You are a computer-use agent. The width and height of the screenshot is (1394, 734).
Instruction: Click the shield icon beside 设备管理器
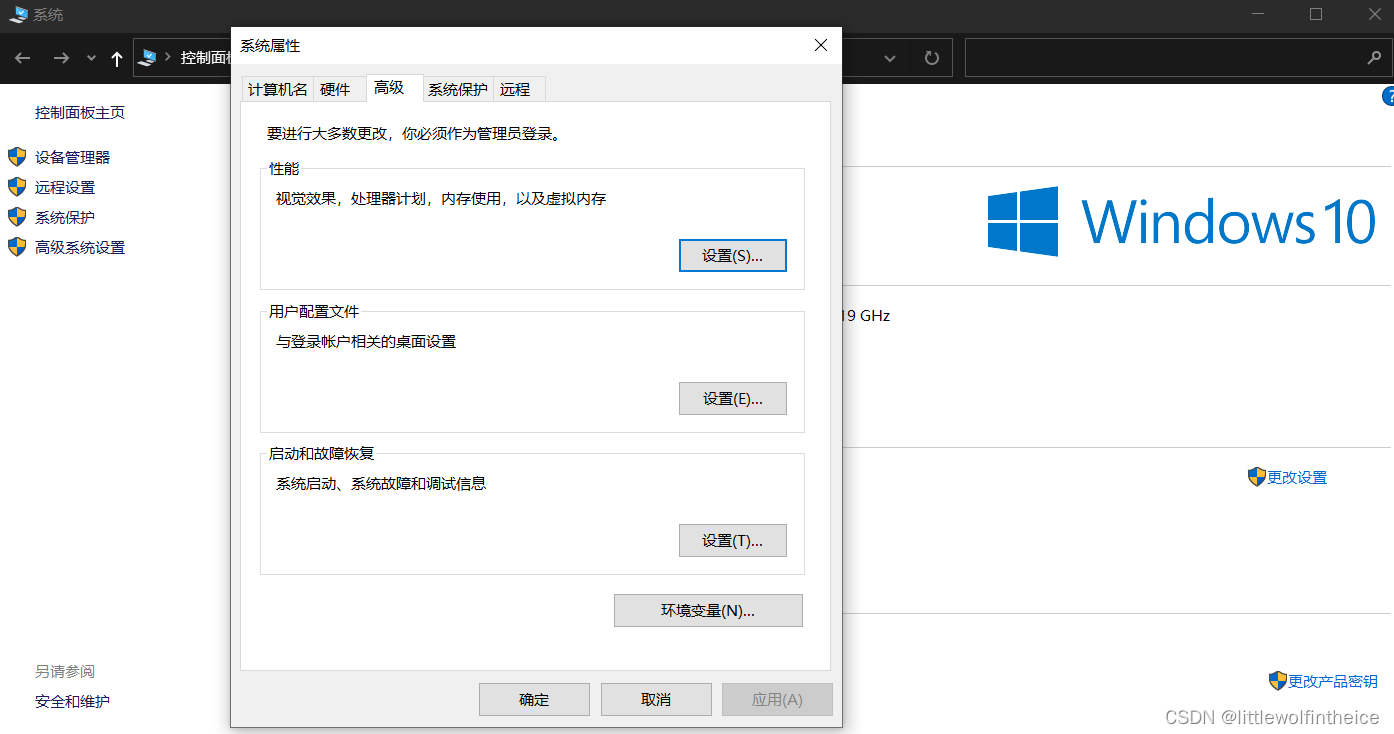click(17, 157)
